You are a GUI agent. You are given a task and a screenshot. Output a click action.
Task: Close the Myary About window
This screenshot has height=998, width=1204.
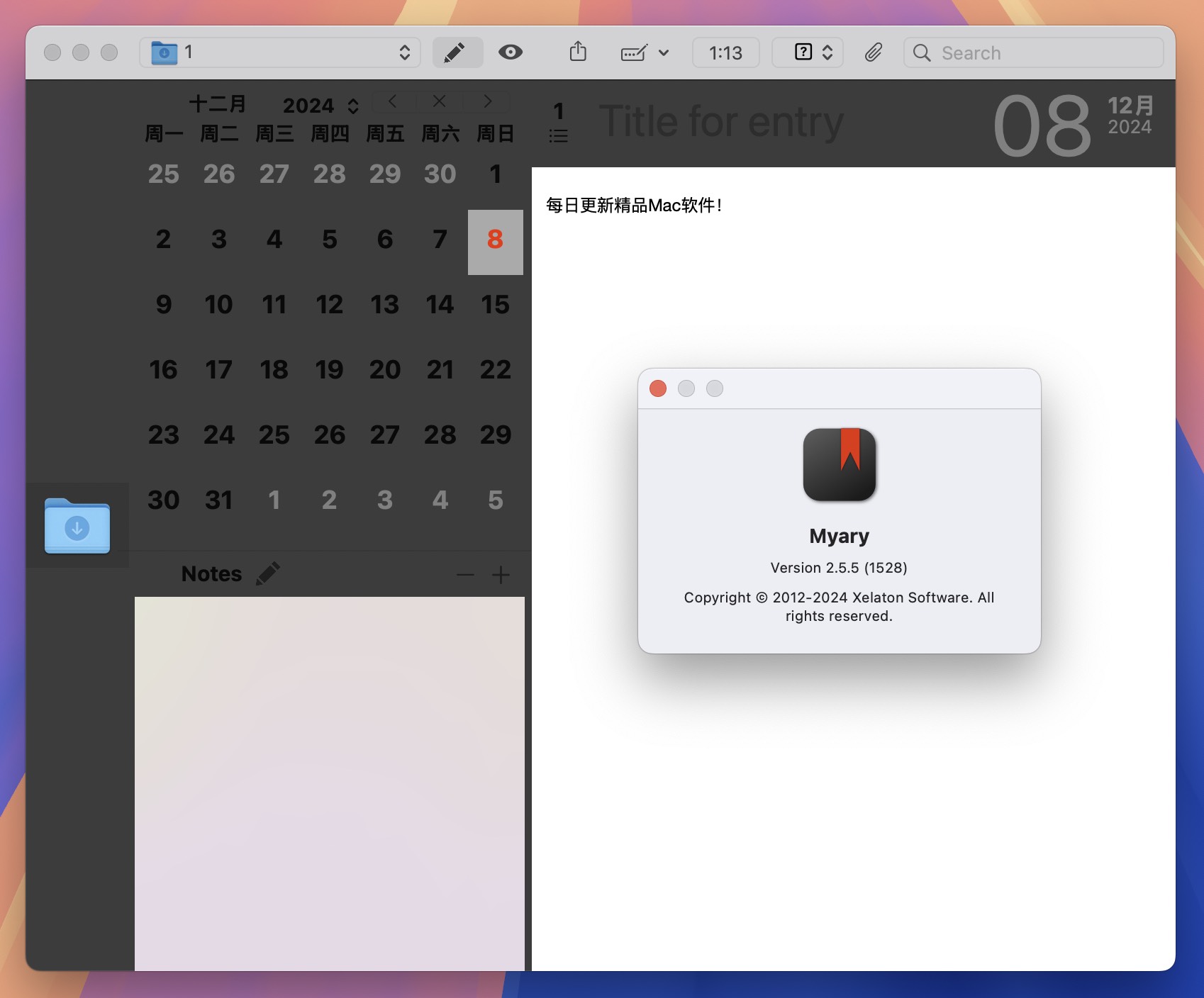[658, 388]
